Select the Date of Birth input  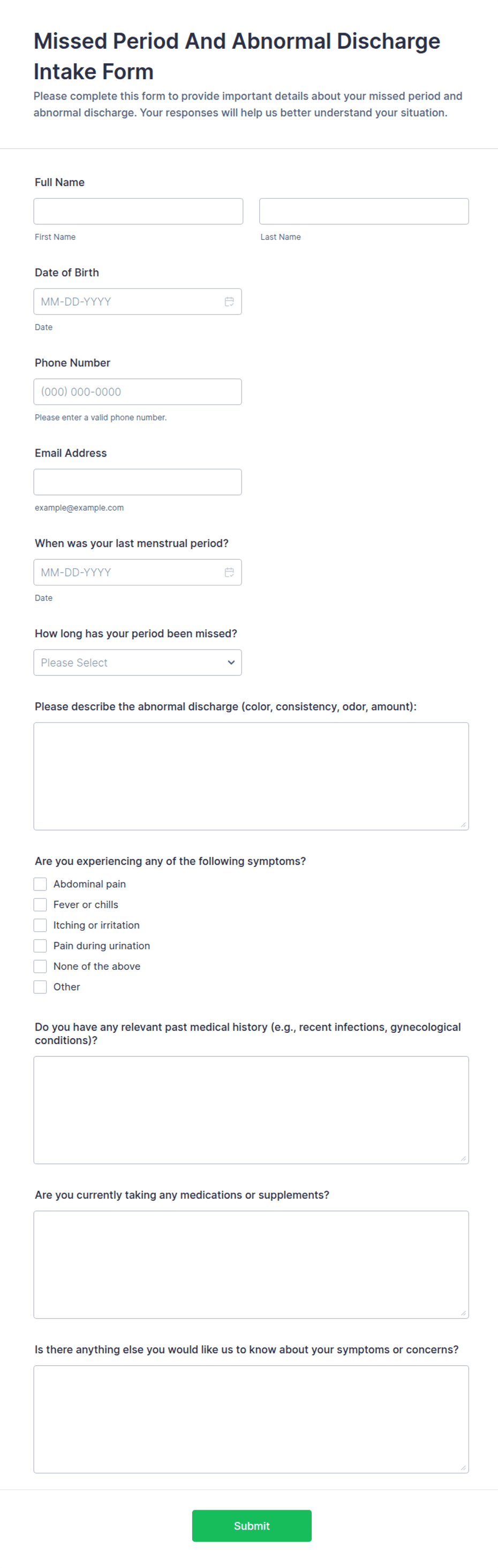(138, 302)
